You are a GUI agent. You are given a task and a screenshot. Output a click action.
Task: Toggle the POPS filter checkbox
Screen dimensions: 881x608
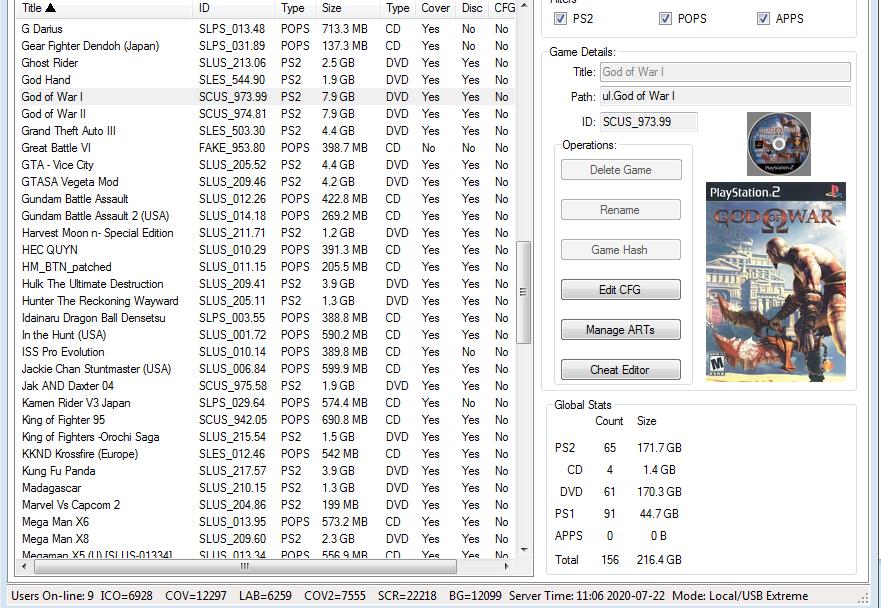(665, 19)
